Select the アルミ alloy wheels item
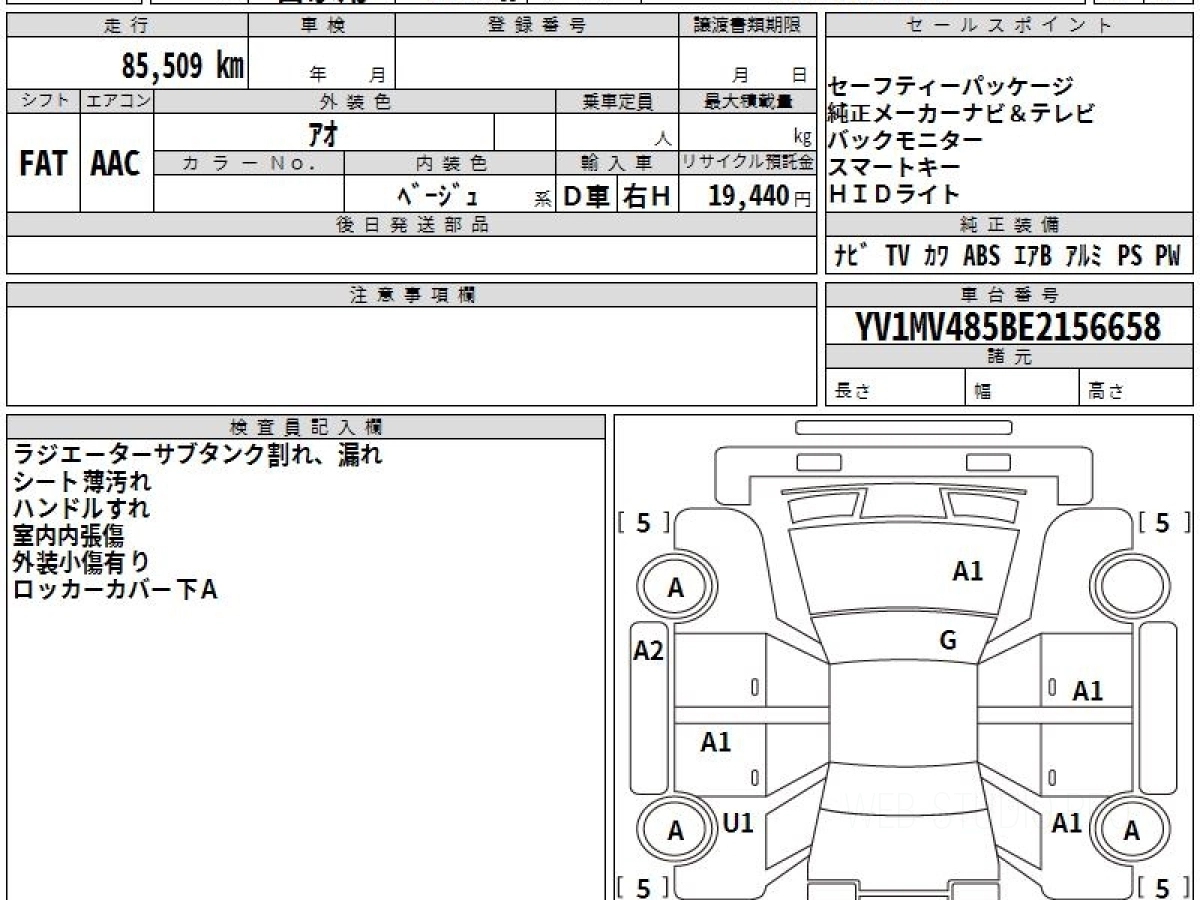The width and height of the screenshot is (1200, 900). pyautogui.click(x=1084, y=256)
